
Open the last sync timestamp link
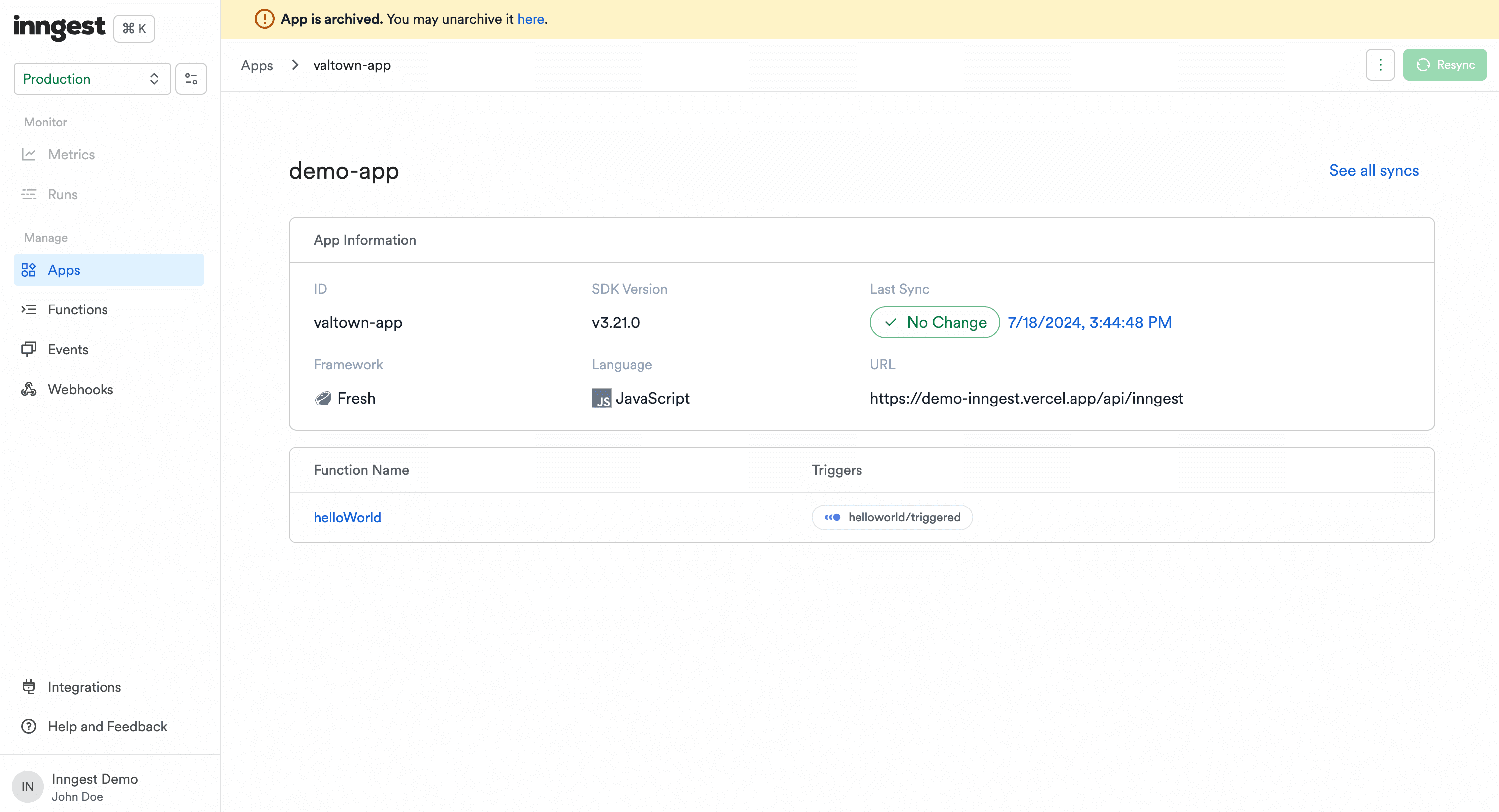[x=1089, y=322]
